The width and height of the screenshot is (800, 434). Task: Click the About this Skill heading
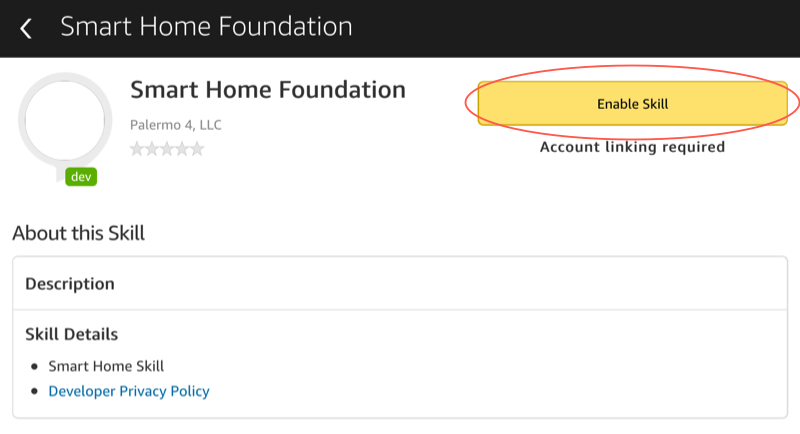pyautogui.click(x=79, y=234)
